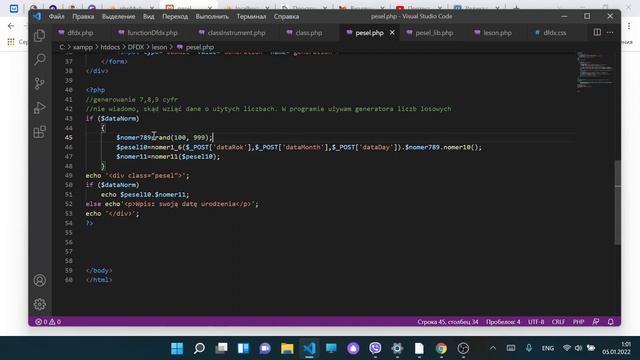Viewport: 640px width, 360px height.
Task: Open File Explorer from the taskbar
Action: tap(287, 348)
